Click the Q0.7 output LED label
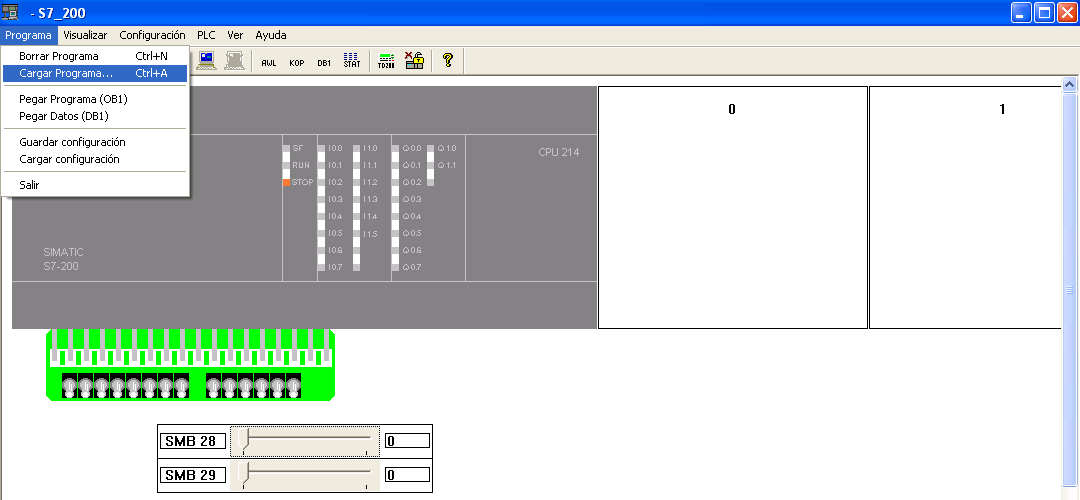Image resolution: width=1080 pixels, height=500 pixels. click(x=412, y=267)
